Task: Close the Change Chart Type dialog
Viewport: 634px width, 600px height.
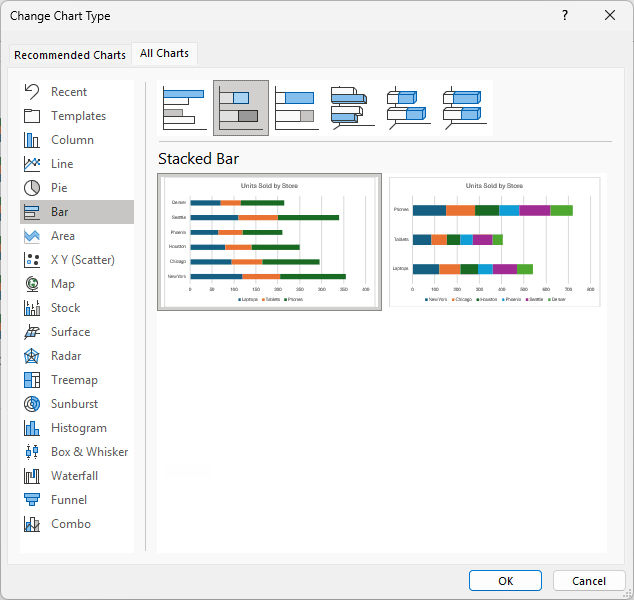Action: click(610, 16)
